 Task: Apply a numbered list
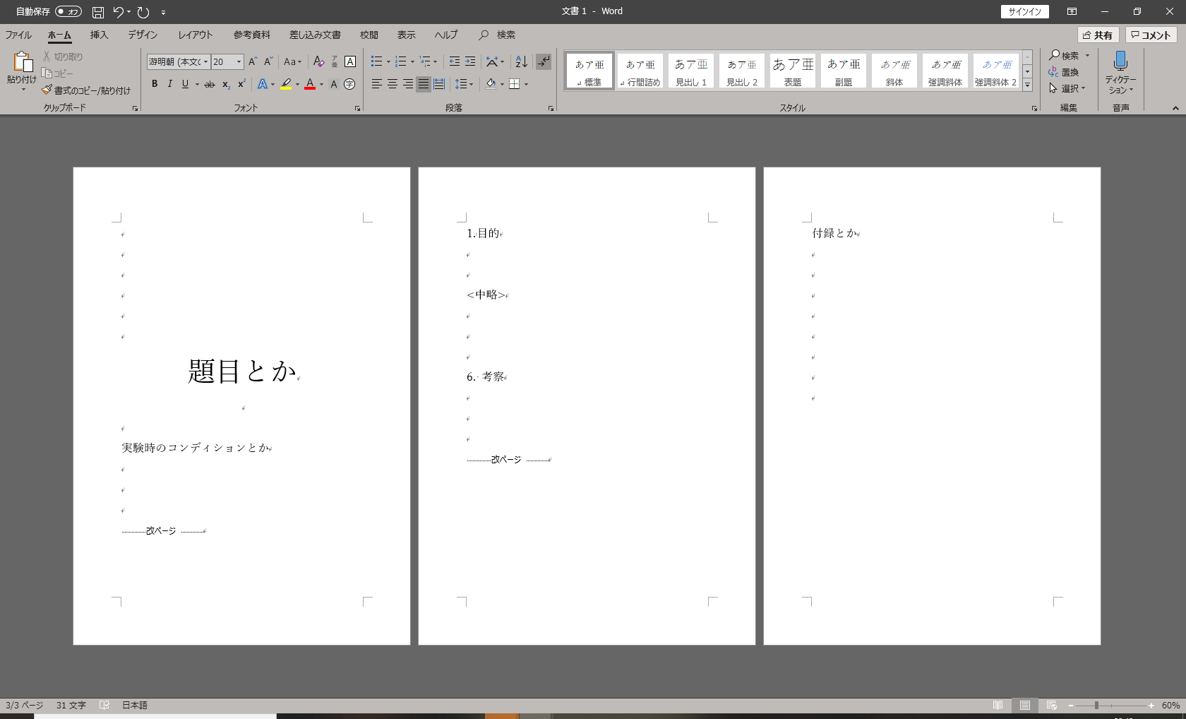pos(400,62)
